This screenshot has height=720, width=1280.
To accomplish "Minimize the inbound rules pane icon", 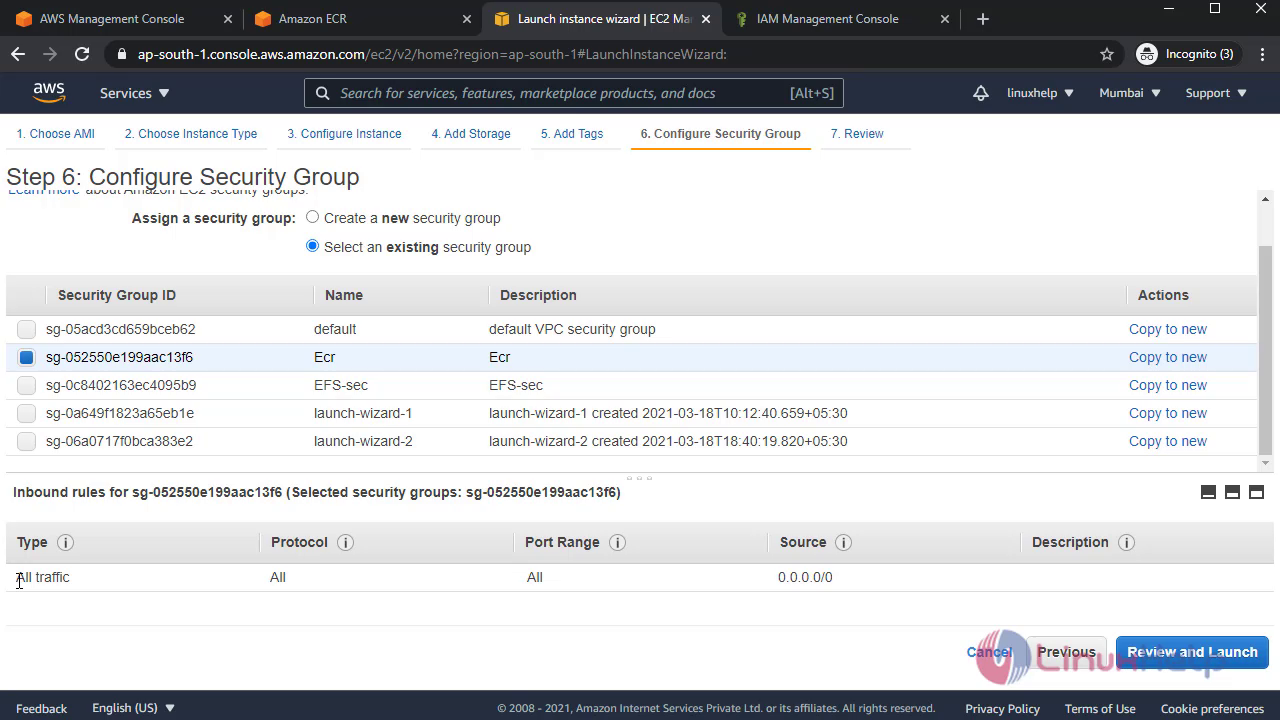I will [x=1208, y=492].
